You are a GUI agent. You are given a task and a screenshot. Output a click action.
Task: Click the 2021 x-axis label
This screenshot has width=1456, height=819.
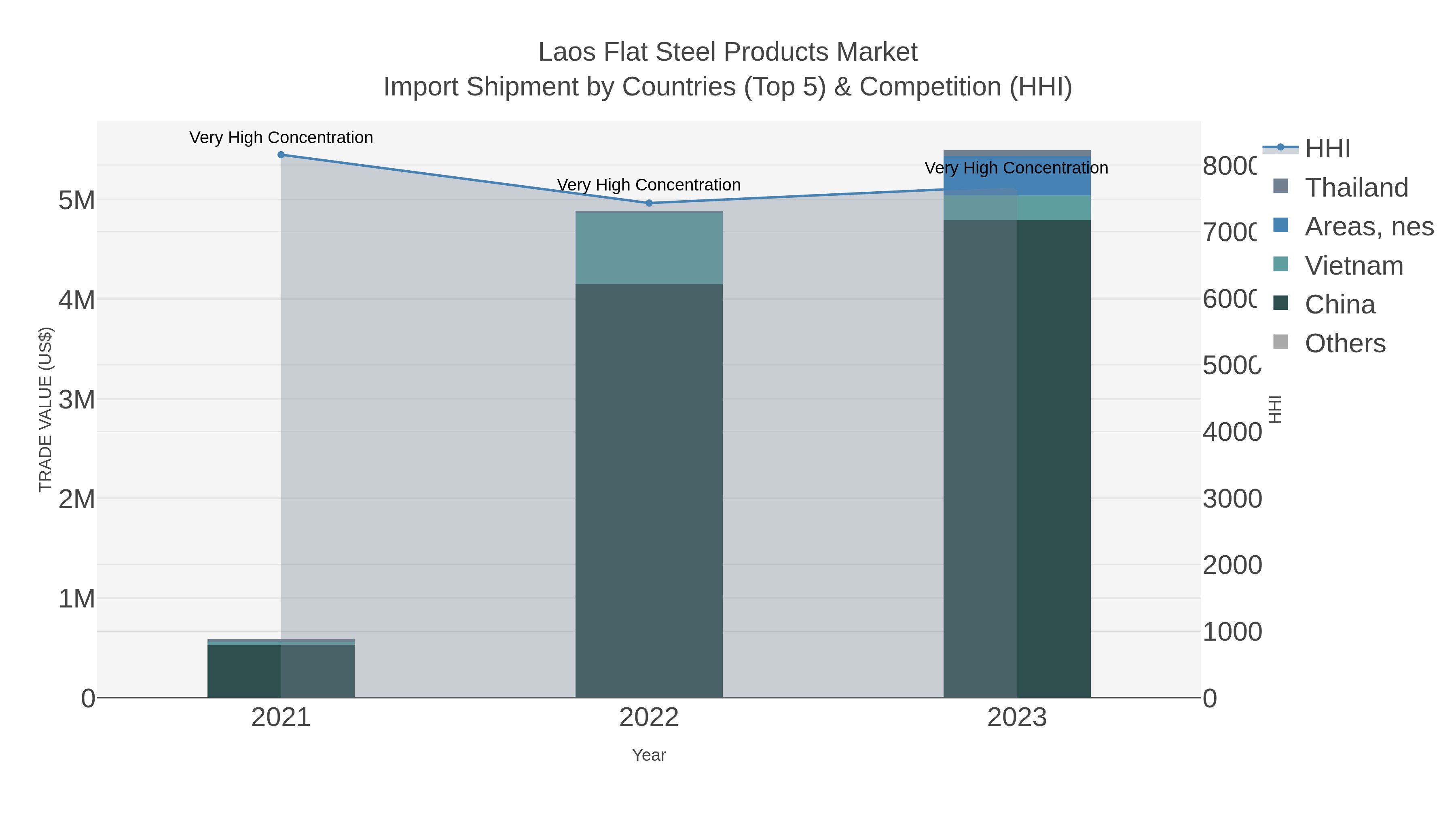click(281, 718)
